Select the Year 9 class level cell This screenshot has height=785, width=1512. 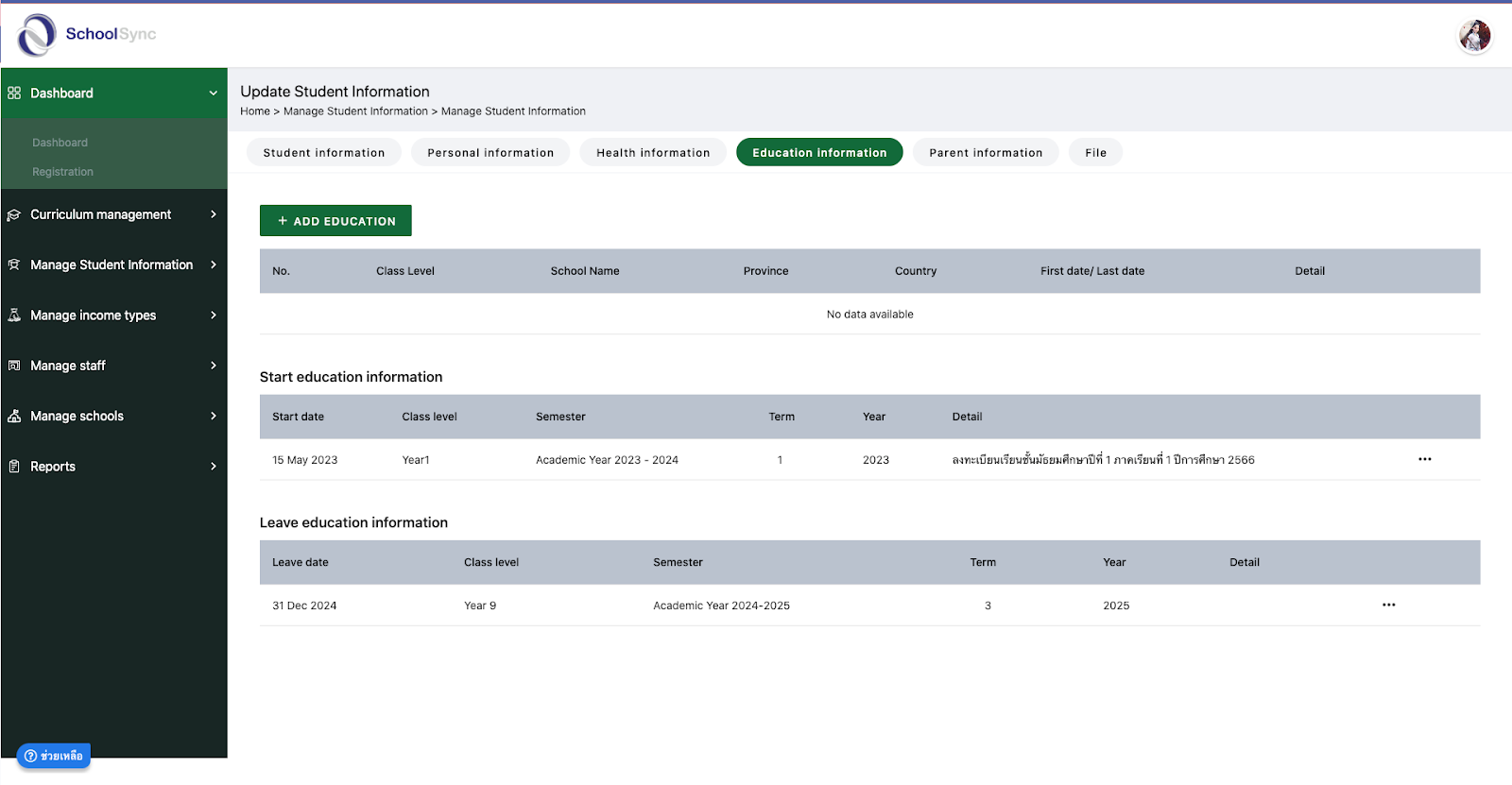coord(480,606)
